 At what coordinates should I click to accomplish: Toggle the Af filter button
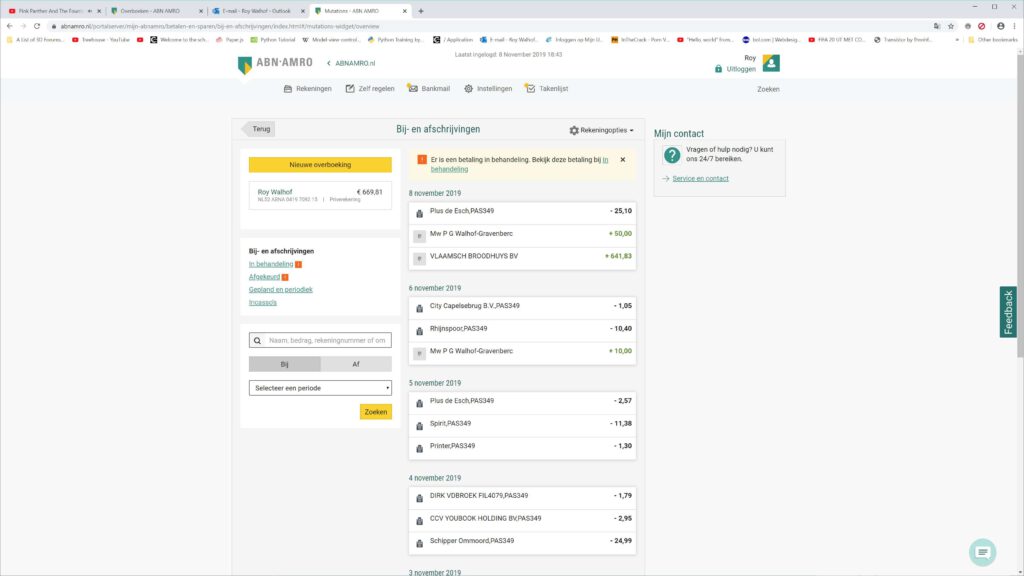pyautogui.click(x=356, y=365)
